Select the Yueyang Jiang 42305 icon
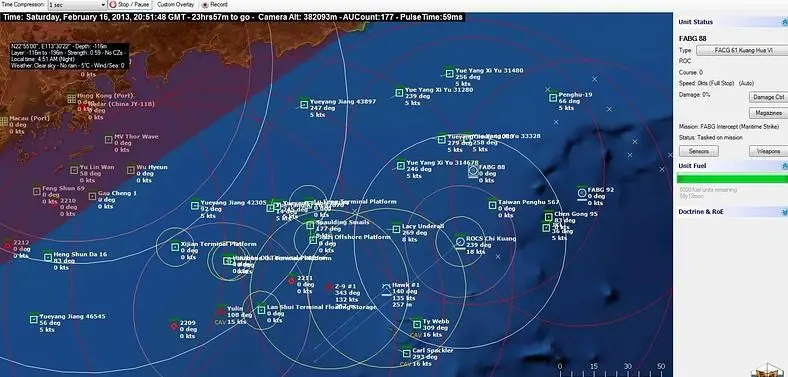This screenshot has height=377, width=788. [195, 205]
